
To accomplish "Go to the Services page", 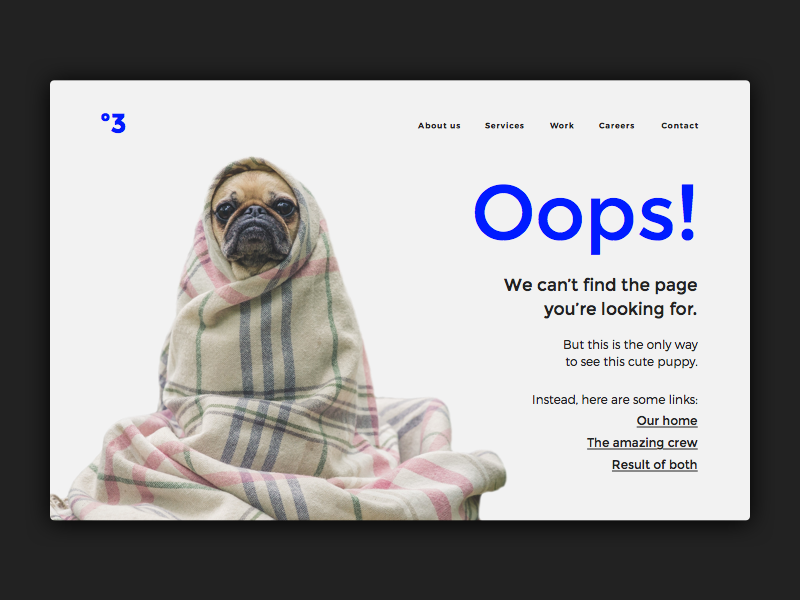I will point(504,126).
